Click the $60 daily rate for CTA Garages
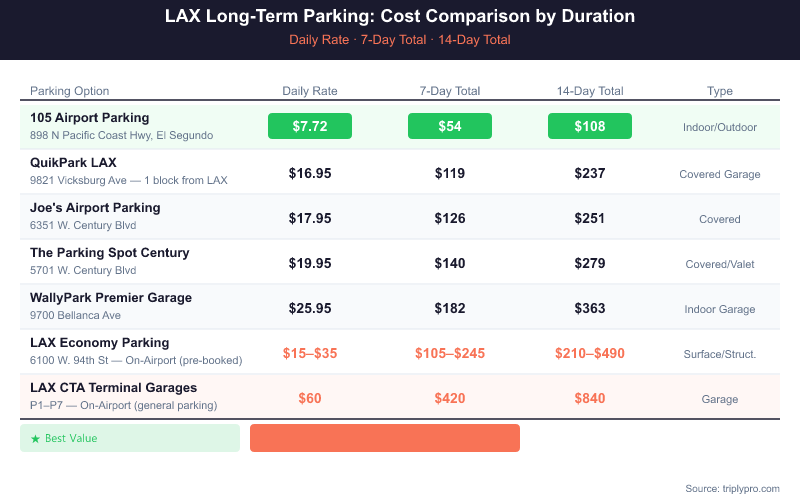This screenshot has height=500, width=800. (x=310, y=398)
